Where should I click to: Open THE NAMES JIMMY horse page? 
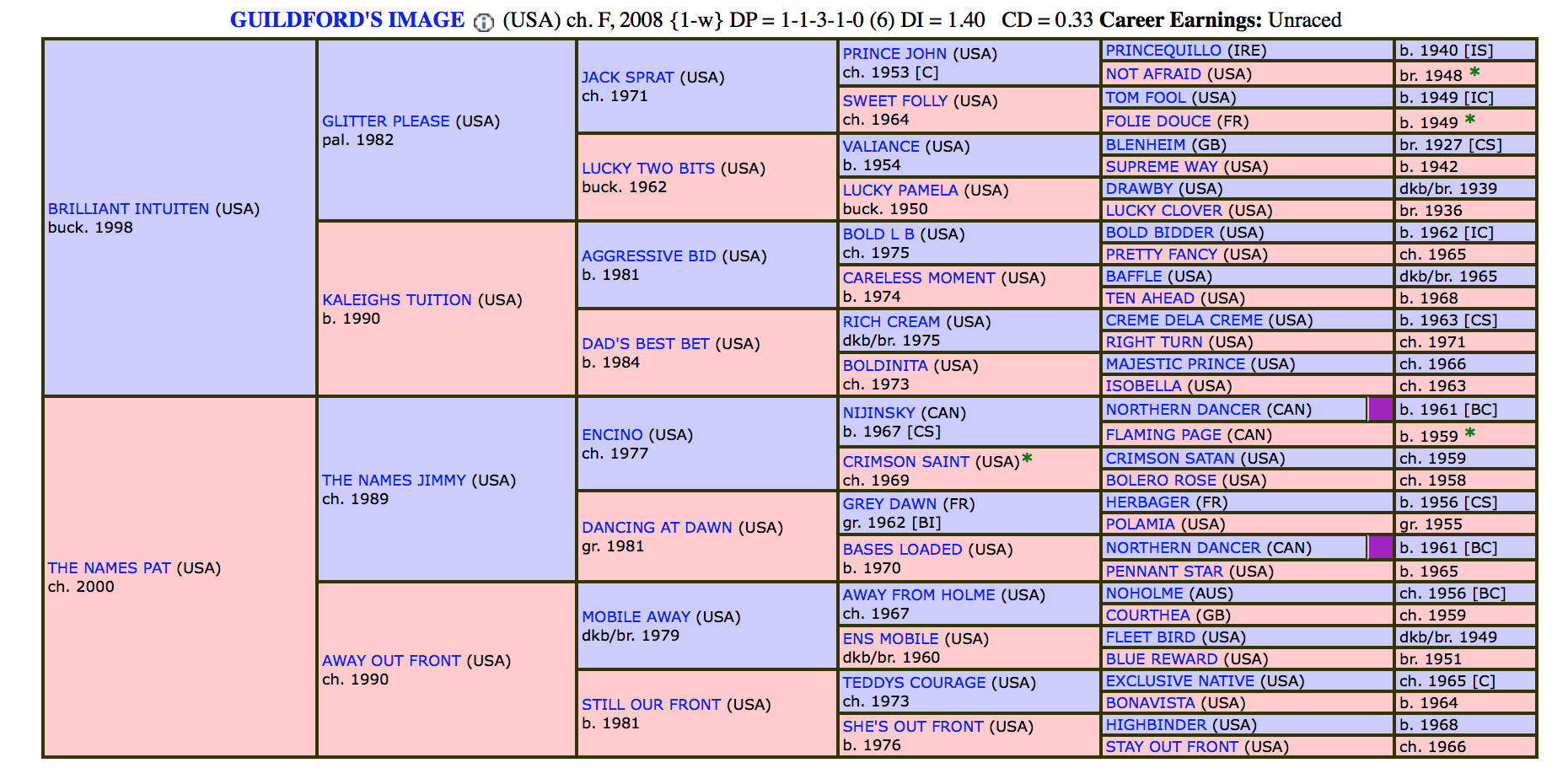tap(393, 481)
